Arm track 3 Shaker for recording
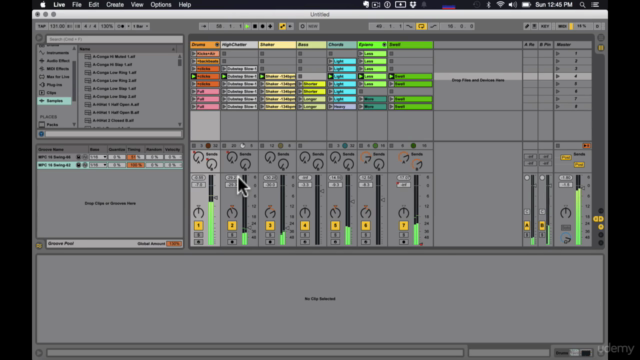This screenshot has width=640, height=360. 270,242
